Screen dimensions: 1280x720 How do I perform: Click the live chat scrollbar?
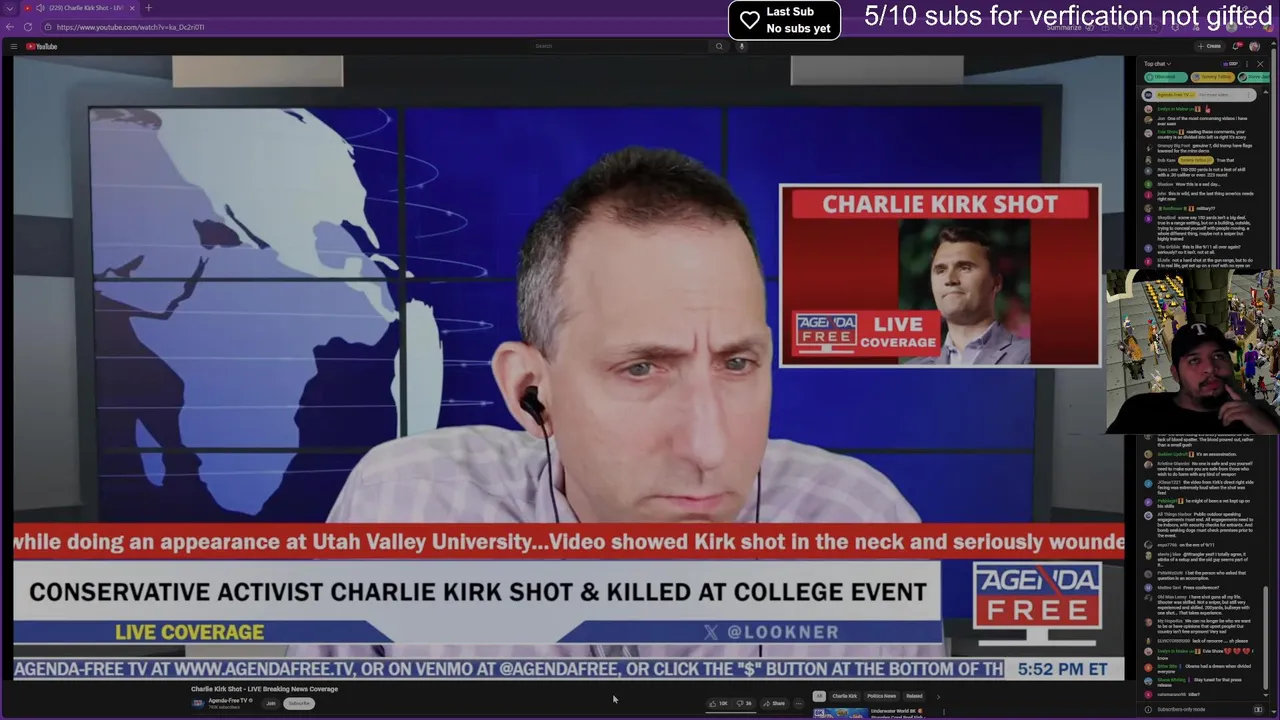point(1264,640)
